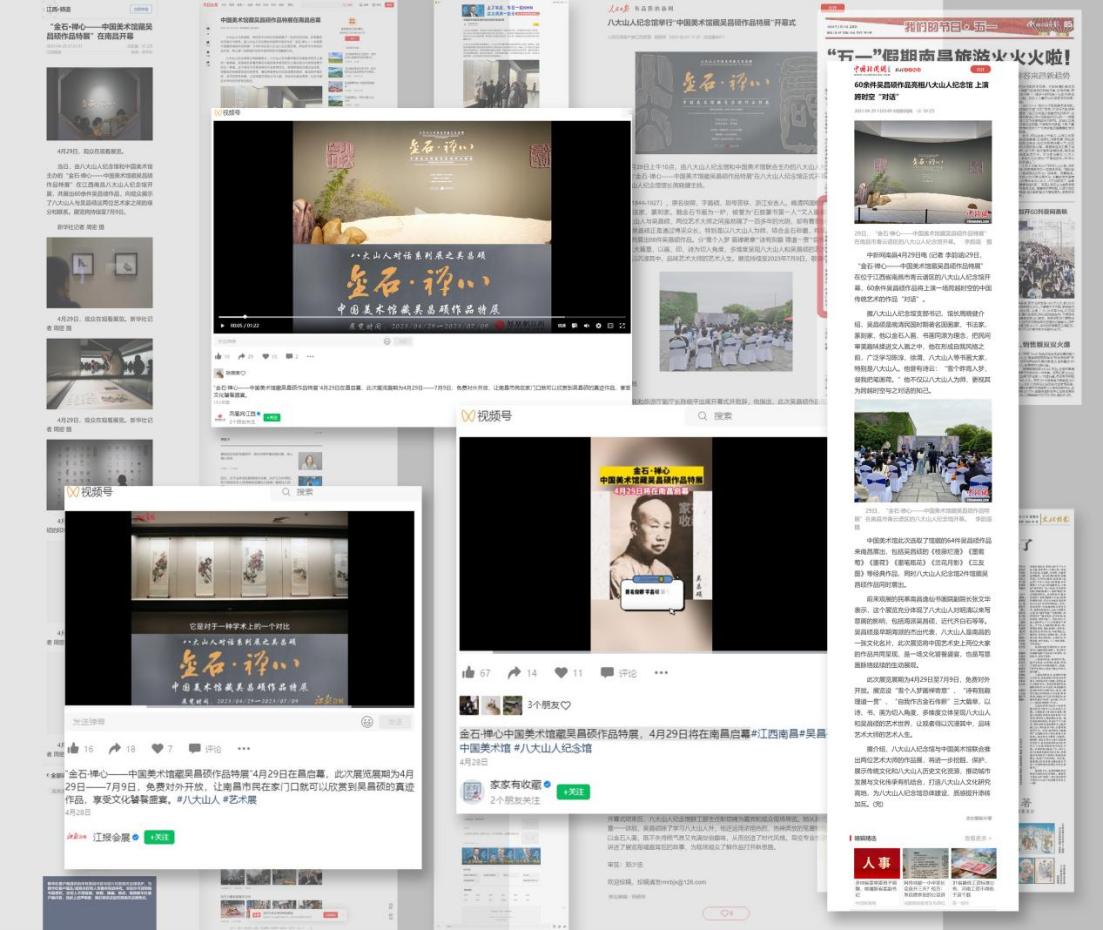1103x930 pixels.
Task: Seek along the 01:22 video's progress bar
Action: [421, 317]
